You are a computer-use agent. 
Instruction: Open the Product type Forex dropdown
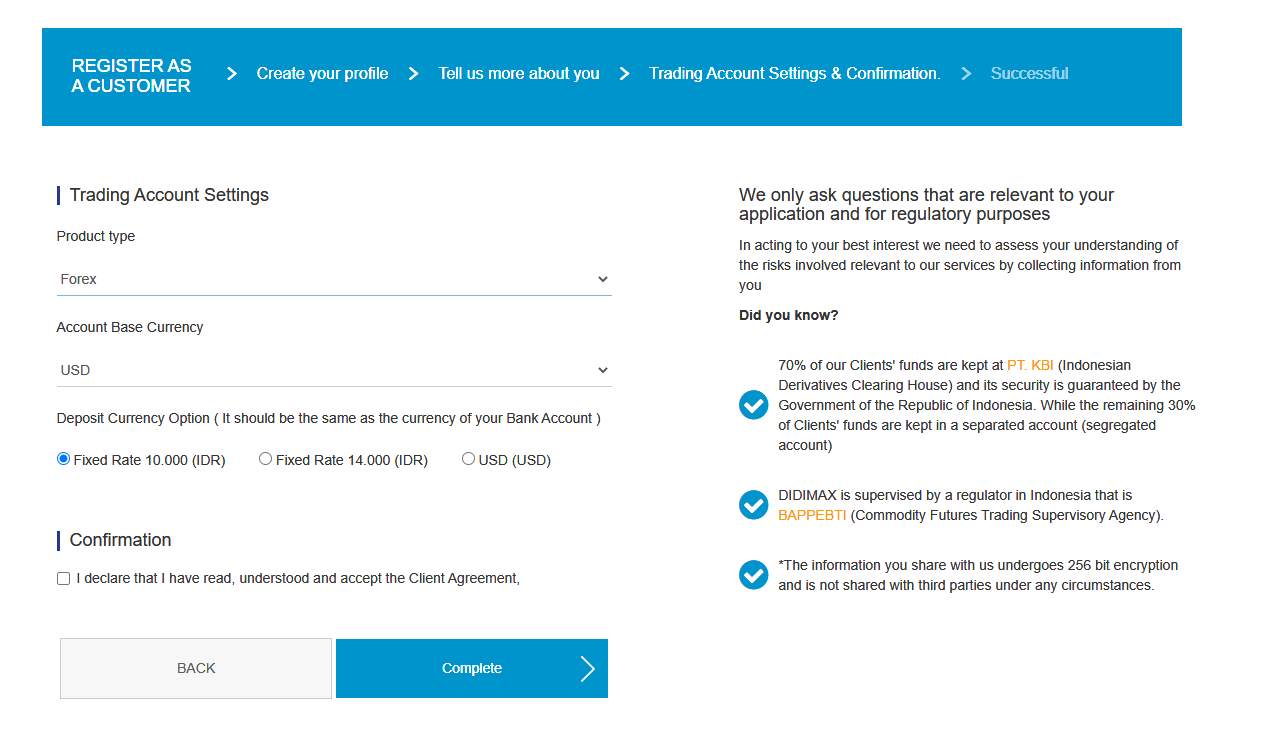(334, 279)
